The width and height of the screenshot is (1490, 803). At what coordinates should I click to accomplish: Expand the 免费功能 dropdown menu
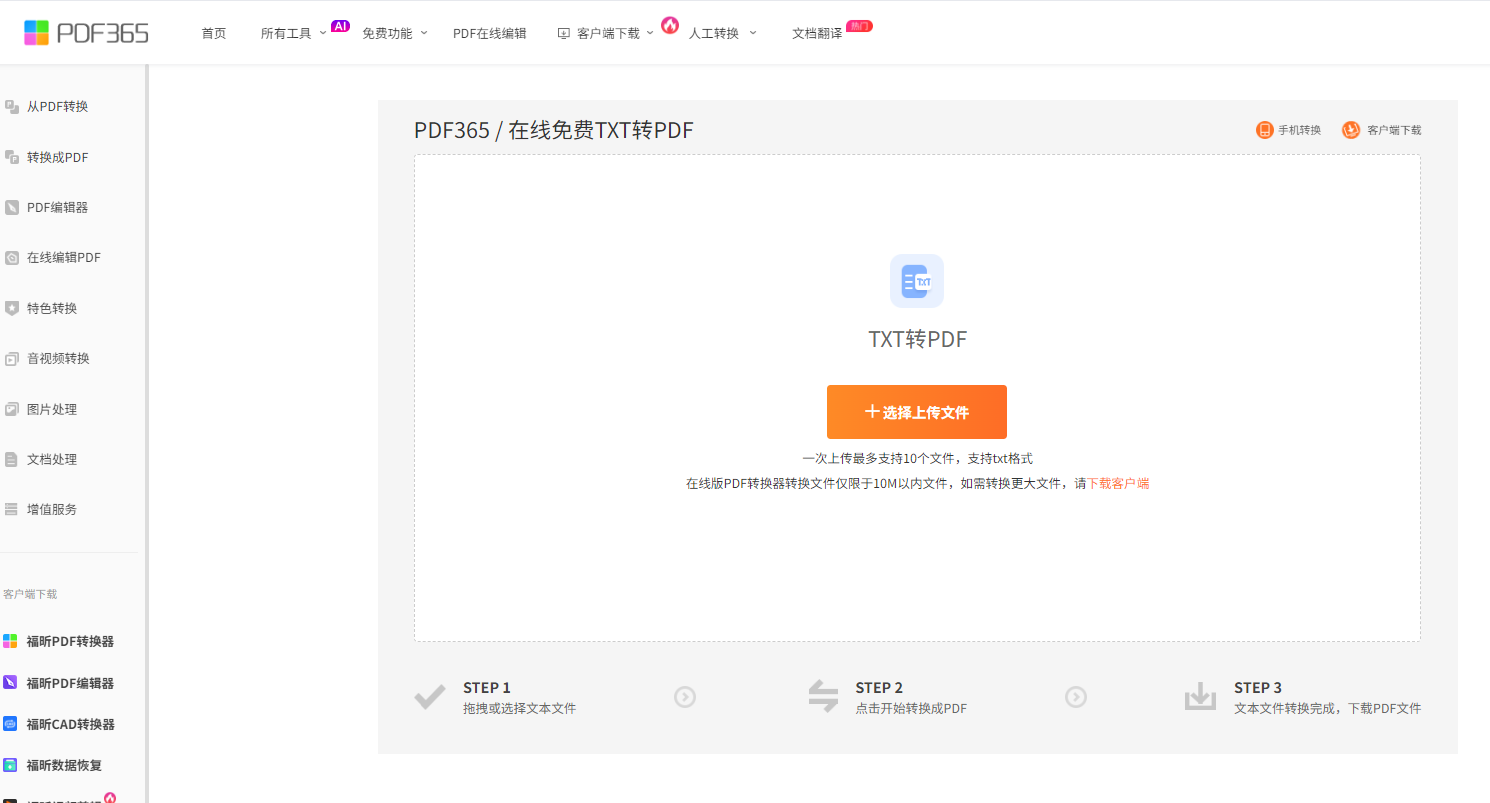pyautogui.click(x=394, y=33)
